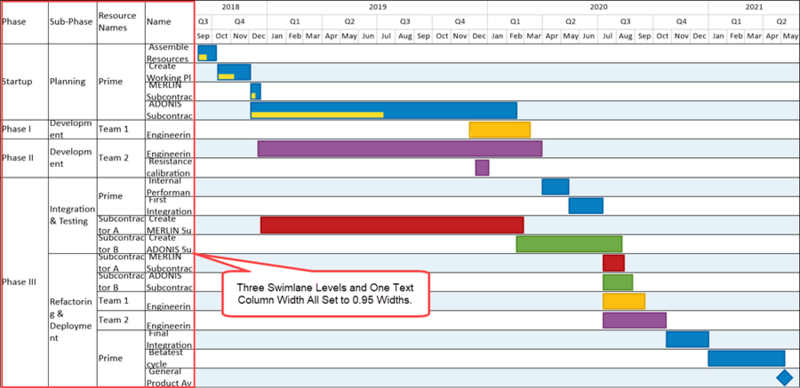
Task: Select the Phase III Team 2 purple bar
Action: [x=635, y=320]
